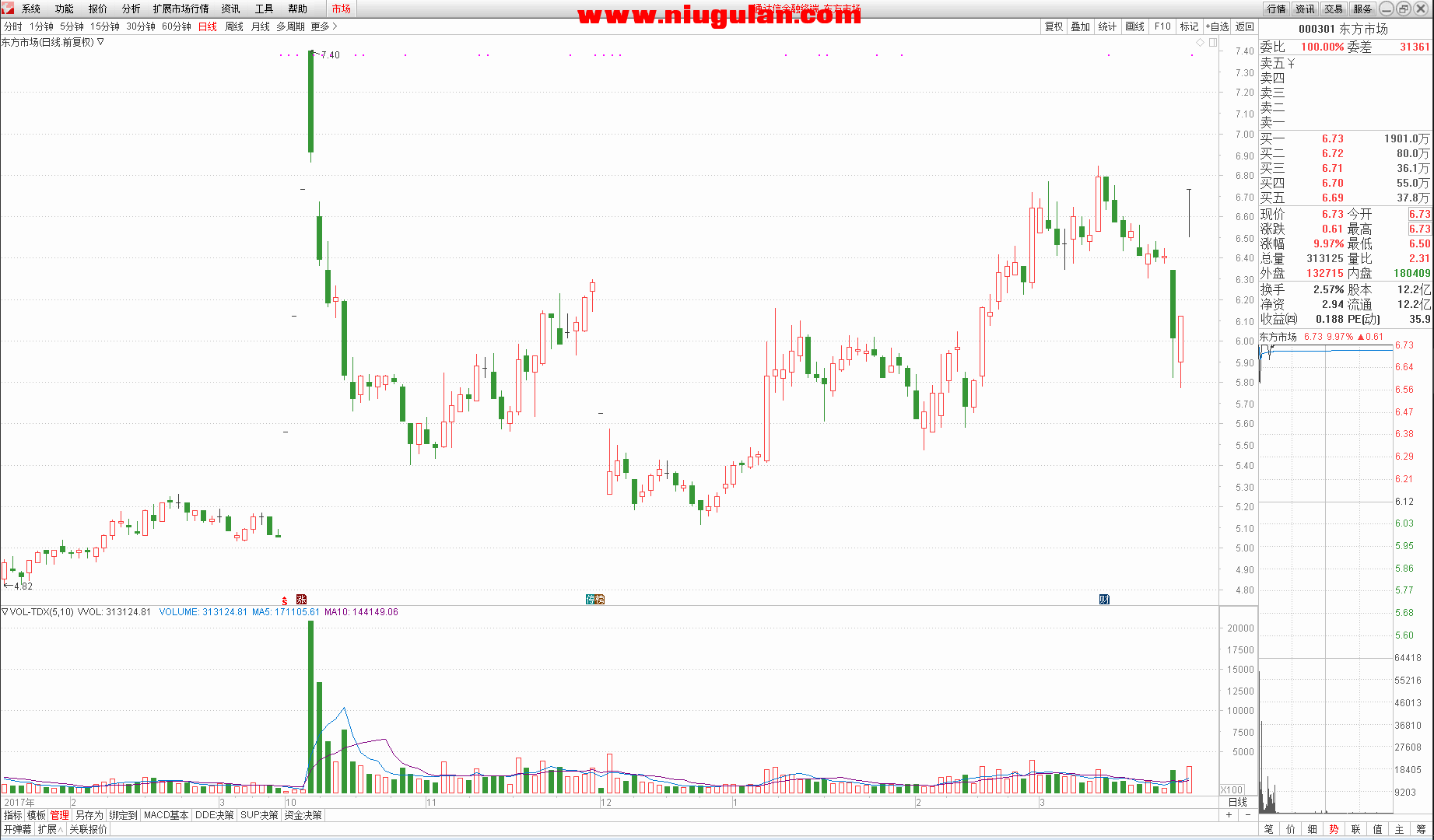Click the split-panel icon at chart corner
1434x840 pixels.
[x=1213, y=42]
